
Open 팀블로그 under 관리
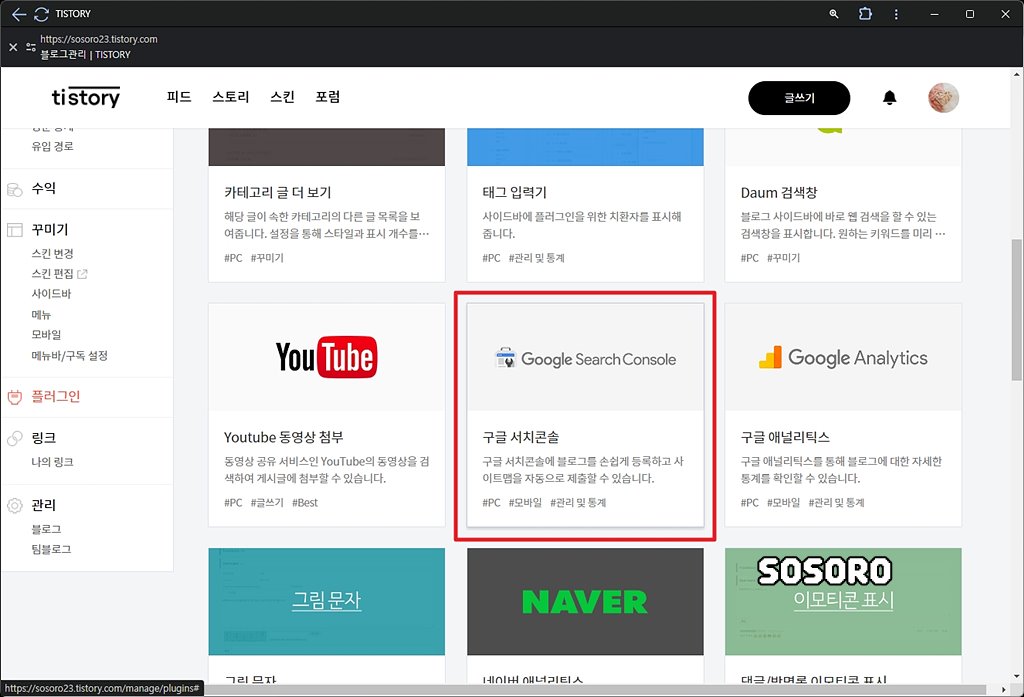pyautogui.click(x=52, y=549)
